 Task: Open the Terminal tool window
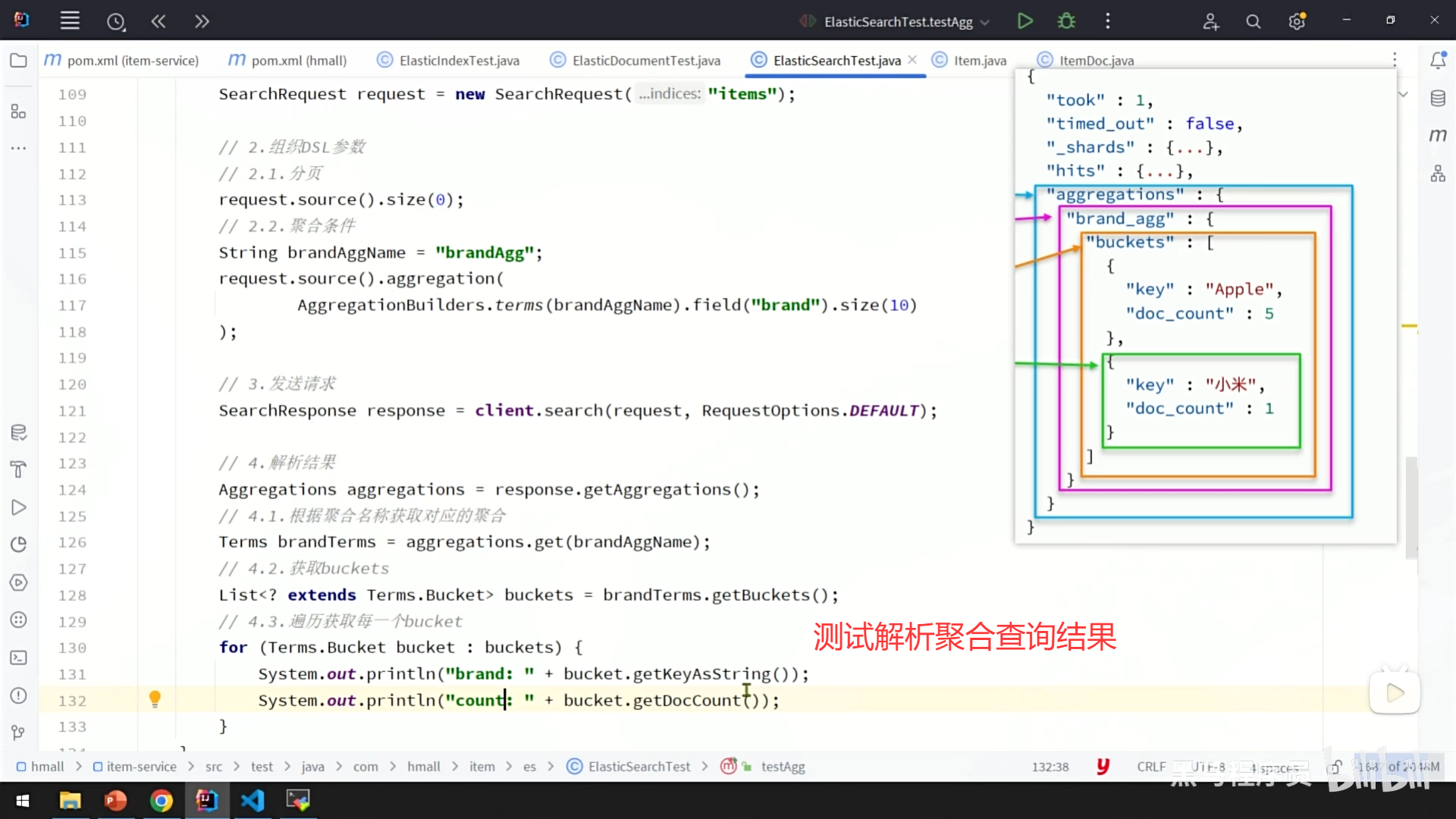coord(18,658)
